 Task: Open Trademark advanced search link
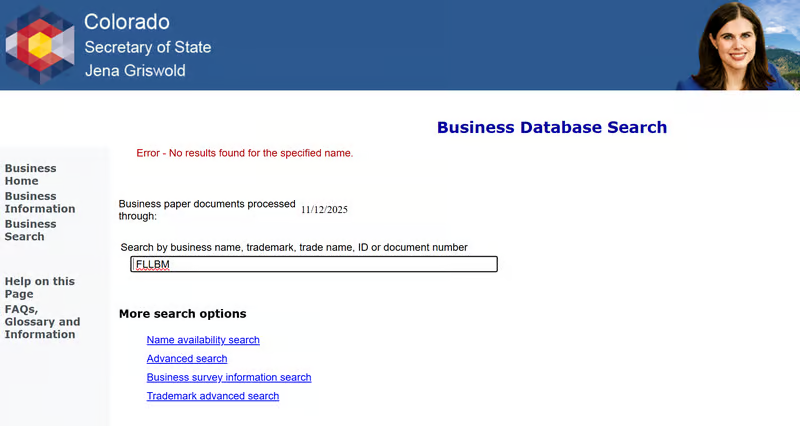213,397
